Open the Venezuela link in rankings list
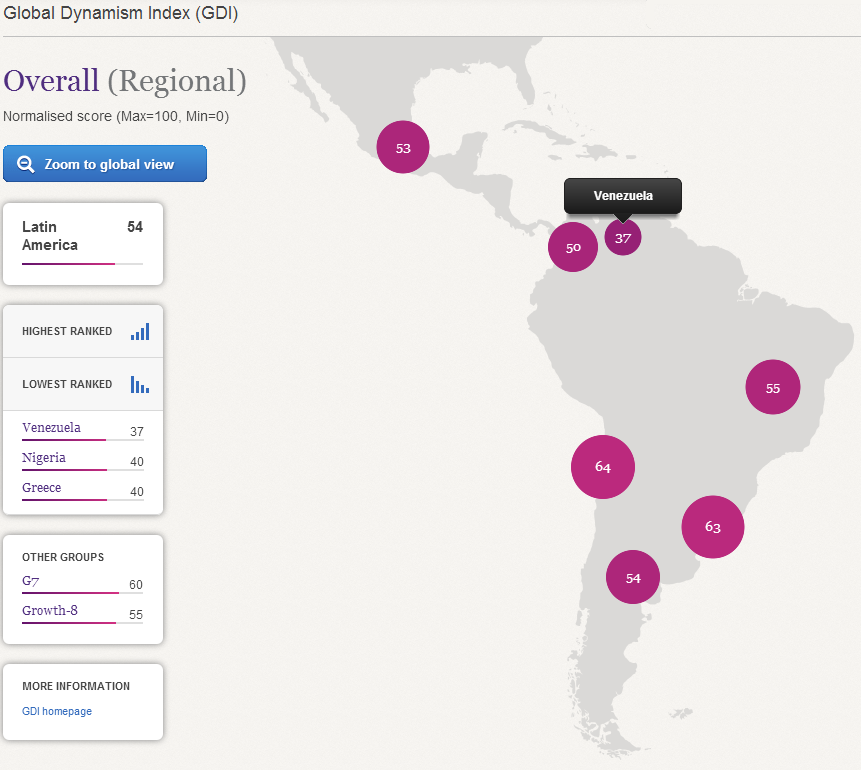861x770 pixels. point(51,428)
